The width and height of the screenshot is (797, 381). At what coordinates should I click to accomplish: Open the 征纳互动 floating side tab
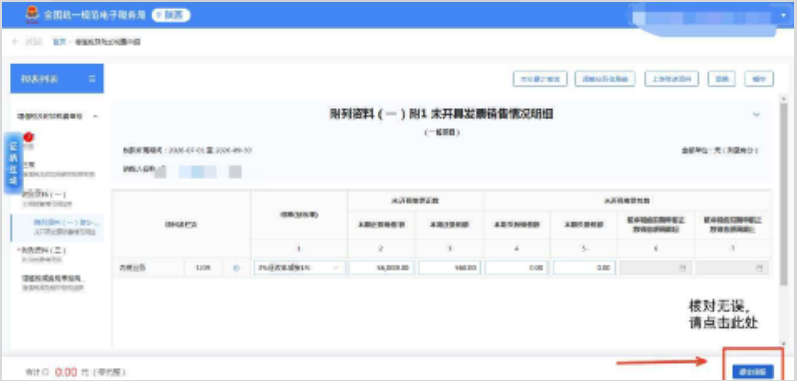(14, 163)
